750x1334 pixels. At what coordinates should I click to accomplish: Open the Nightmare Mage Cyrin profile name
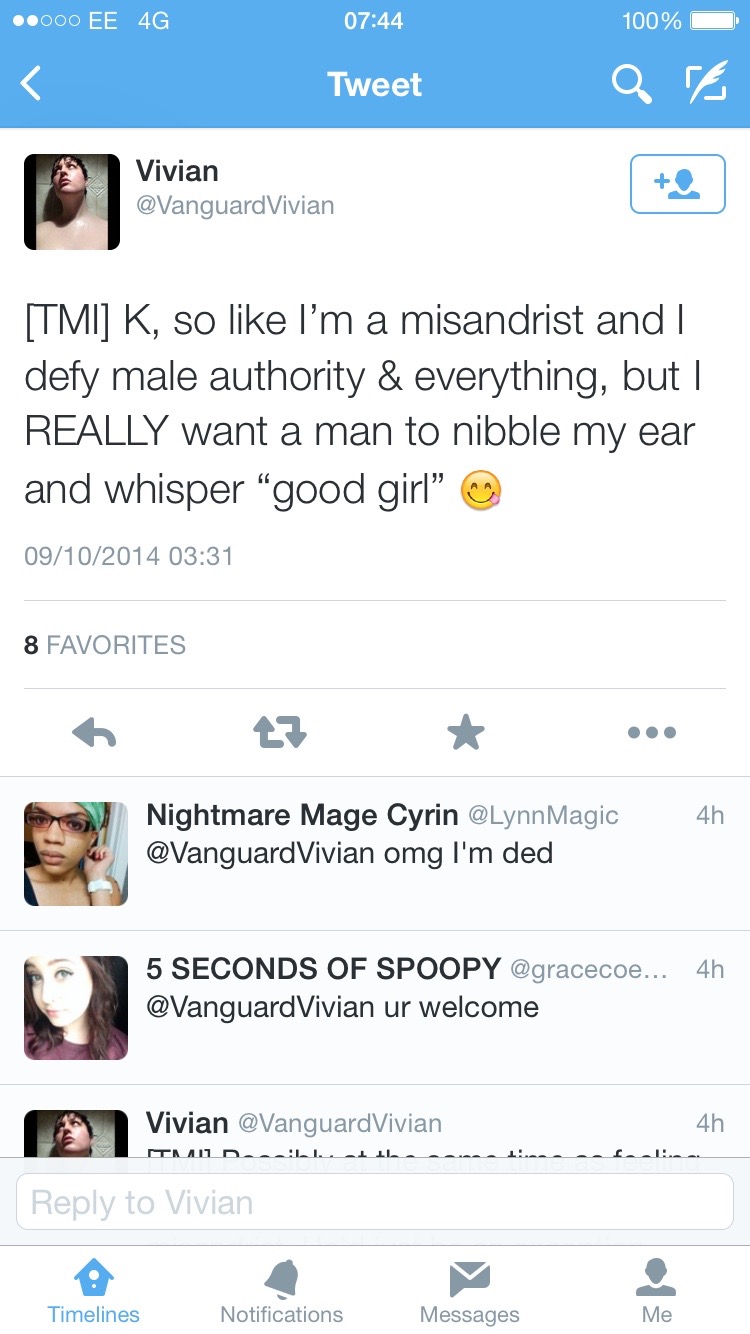point(302,815)
